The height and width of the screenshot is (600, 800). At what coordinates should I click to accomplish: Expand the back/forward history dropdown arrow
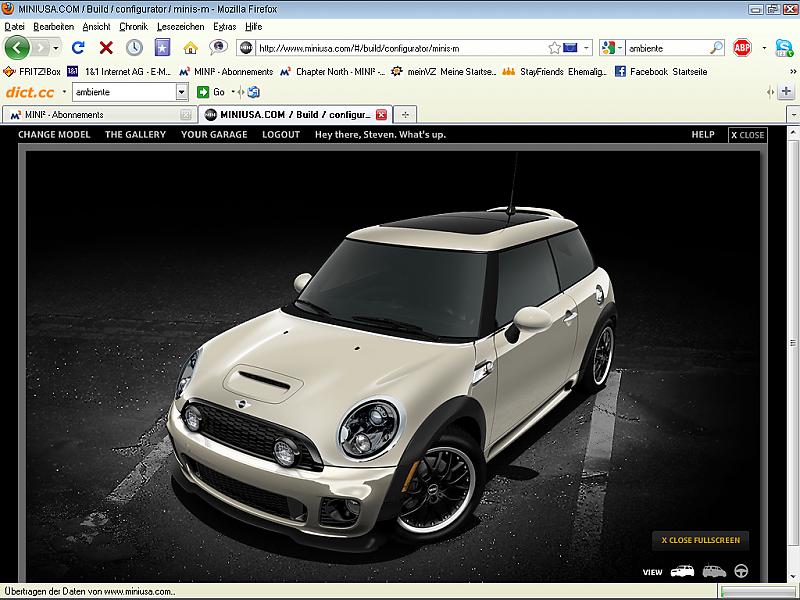click(56, 47)
